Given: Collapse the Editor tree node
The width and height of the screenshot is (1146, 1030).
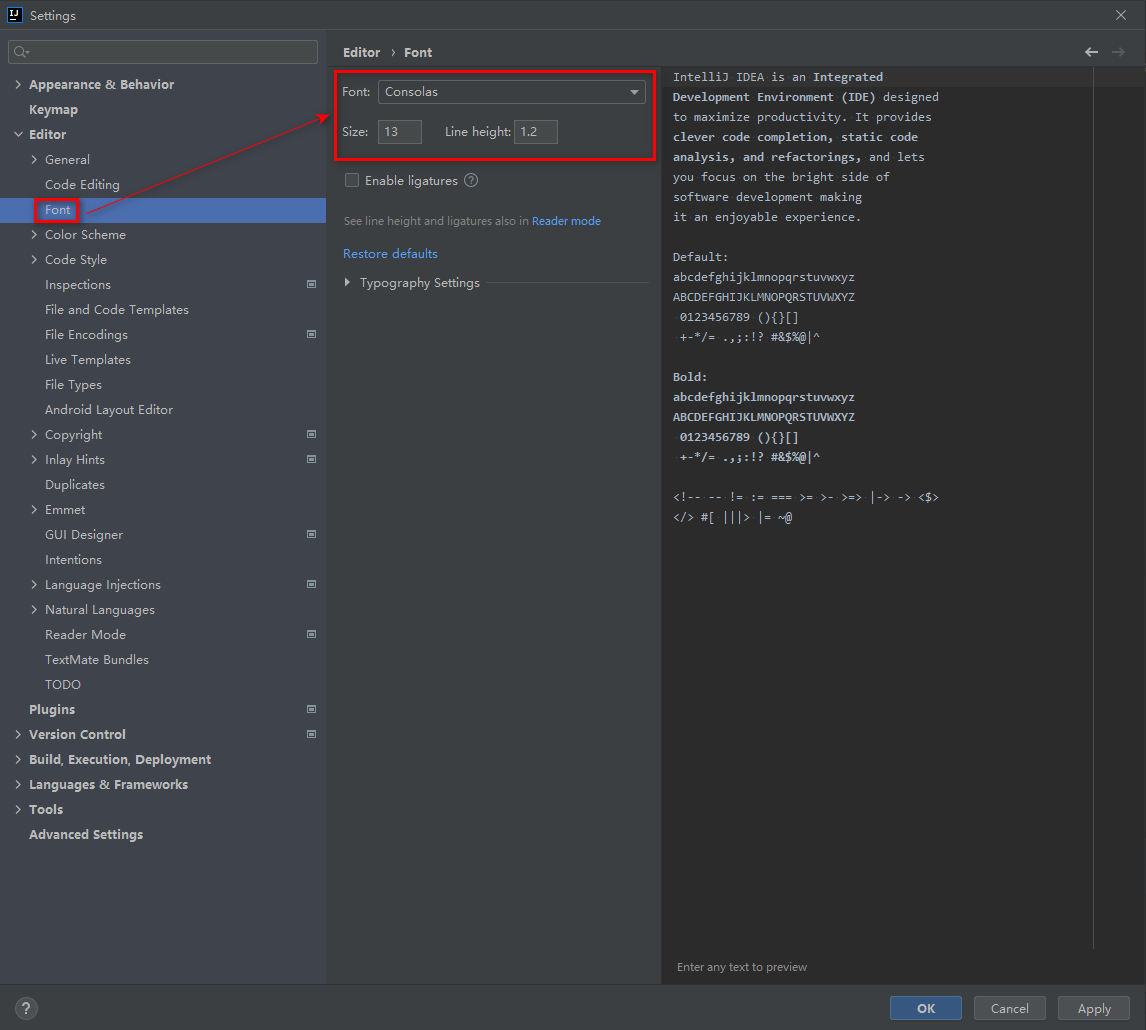Looking at the screenshot, I should 18,135.
